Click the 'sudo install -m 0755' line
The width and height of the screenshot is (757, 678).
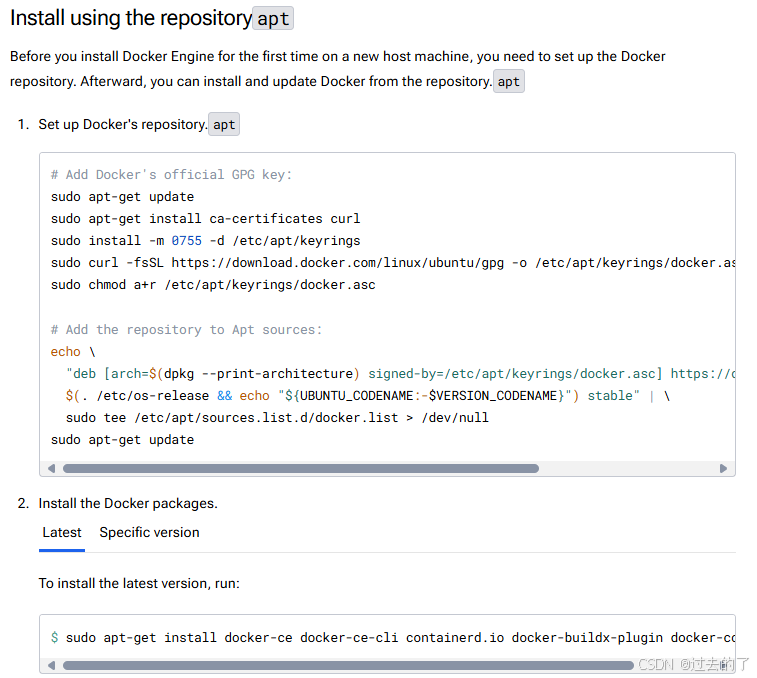[206, 240]
